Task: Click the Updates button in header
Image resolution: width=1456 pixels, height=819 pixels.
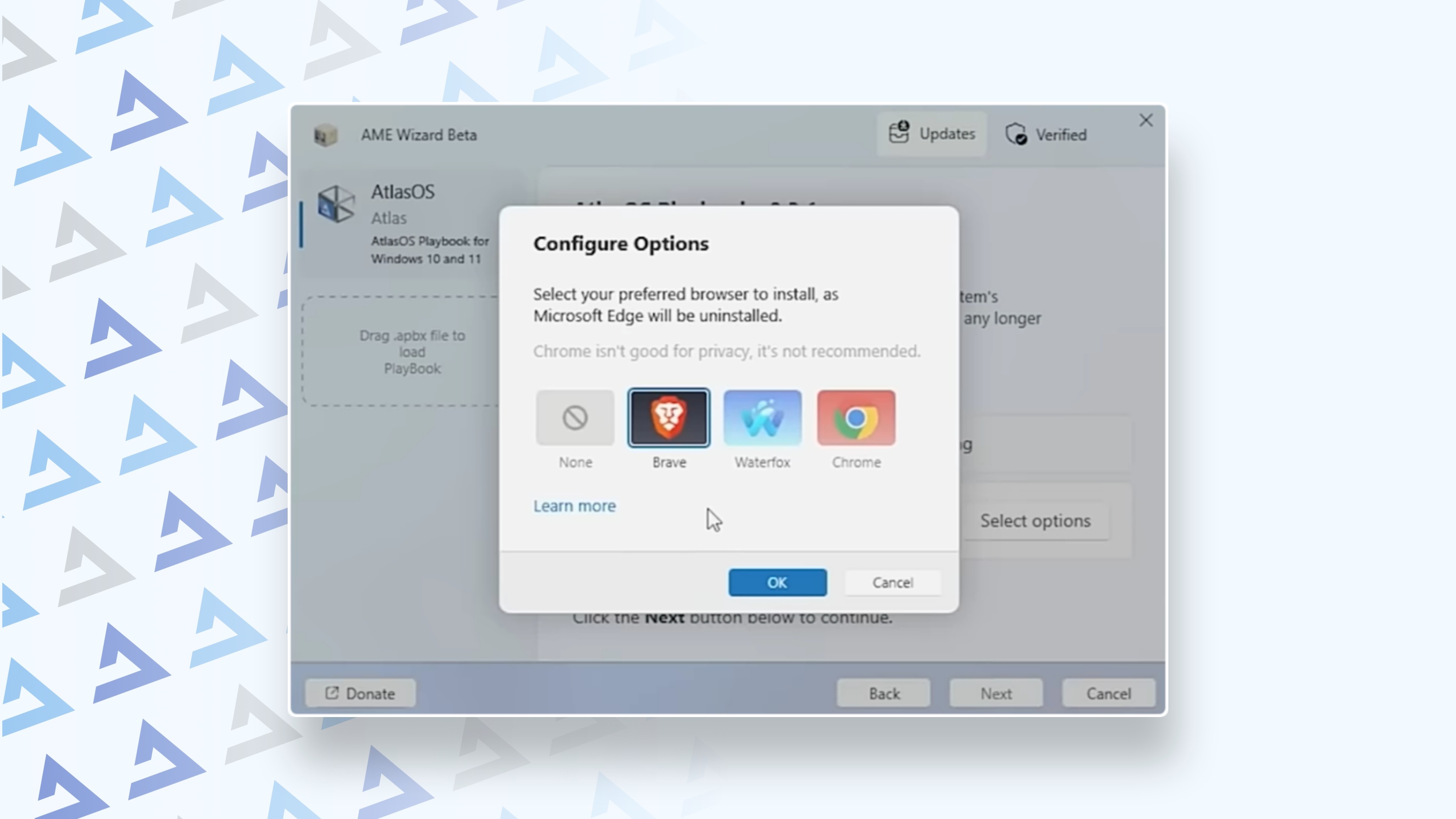Action: click(932, 134)
